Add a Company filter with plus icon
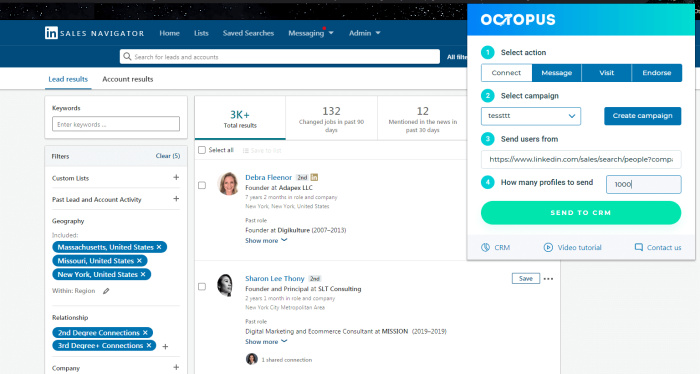Screen dimensions: 700x374 coord(176,368)
